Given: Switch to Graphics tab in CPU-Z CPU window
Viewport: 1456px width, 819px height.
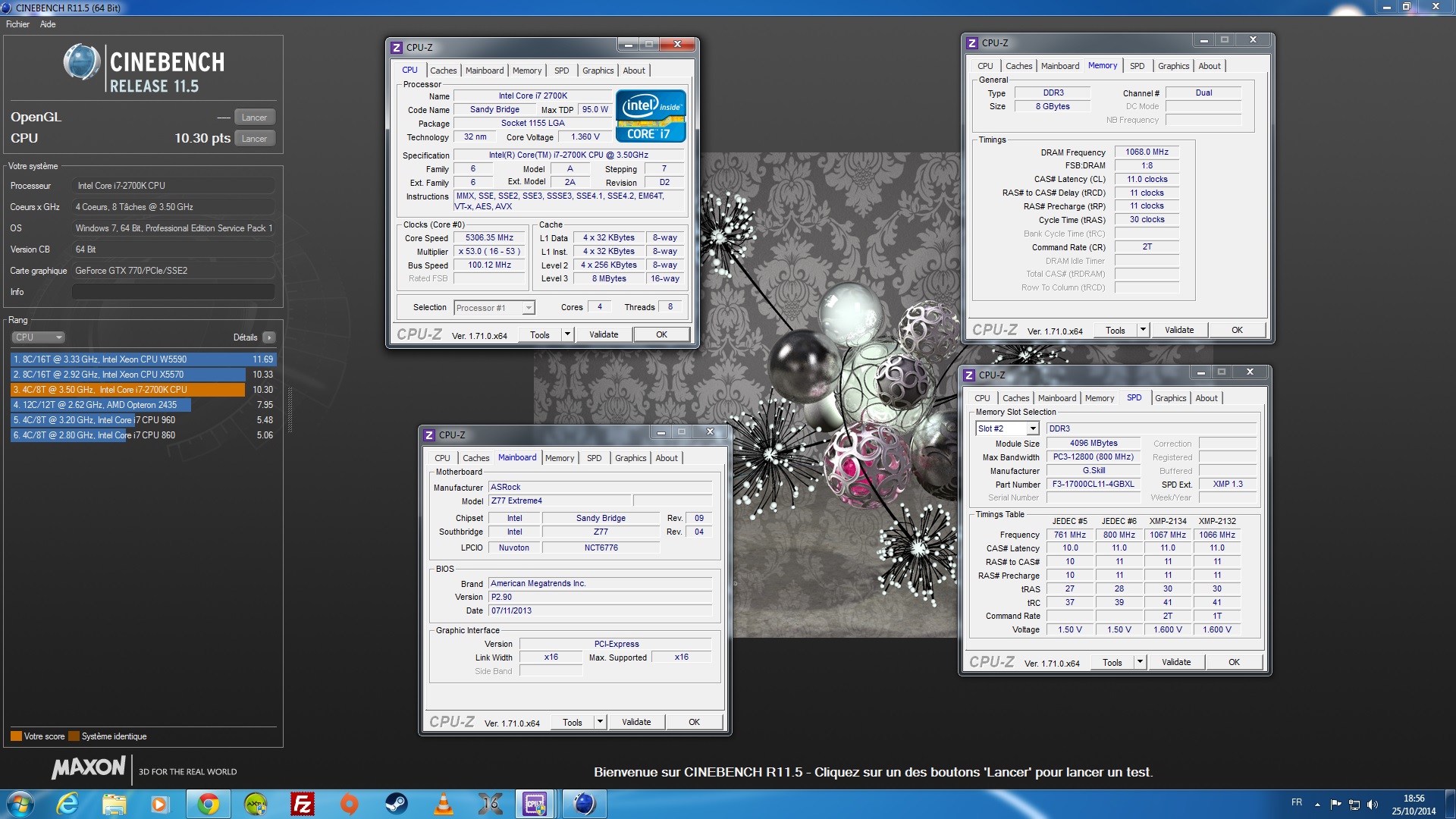Looking at the screenshot, I should (598, 71).
